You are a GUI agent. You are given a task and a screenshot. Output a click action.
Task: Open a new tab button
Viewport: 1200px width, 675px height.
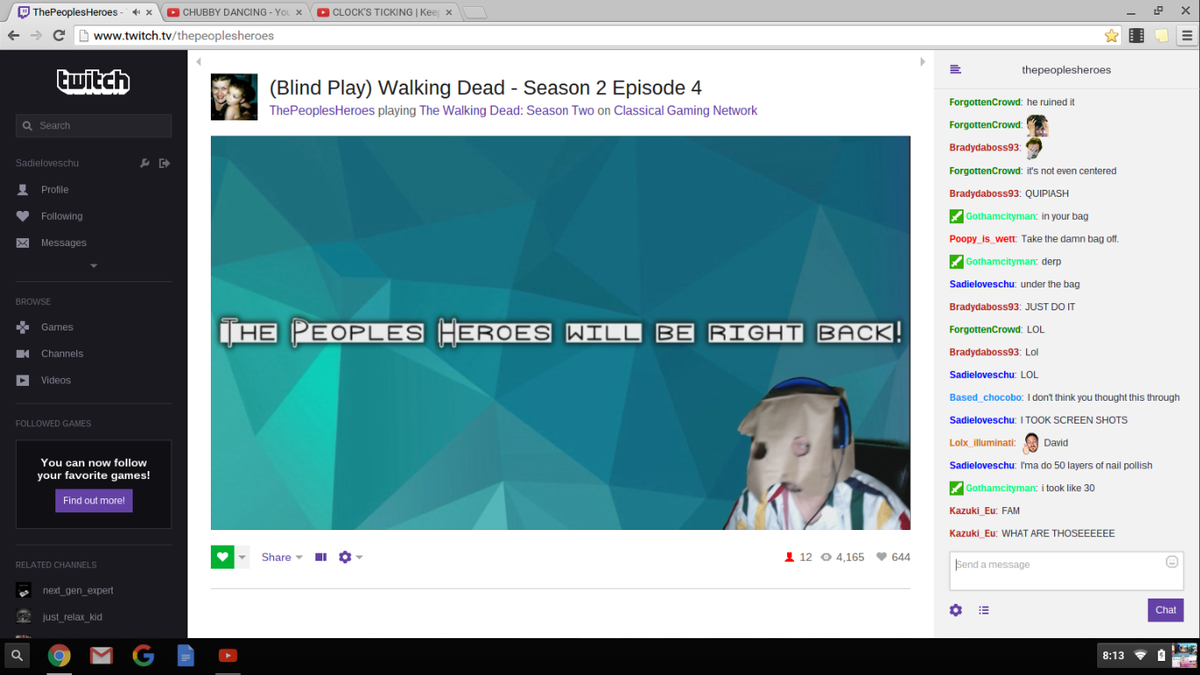point(474,13)
